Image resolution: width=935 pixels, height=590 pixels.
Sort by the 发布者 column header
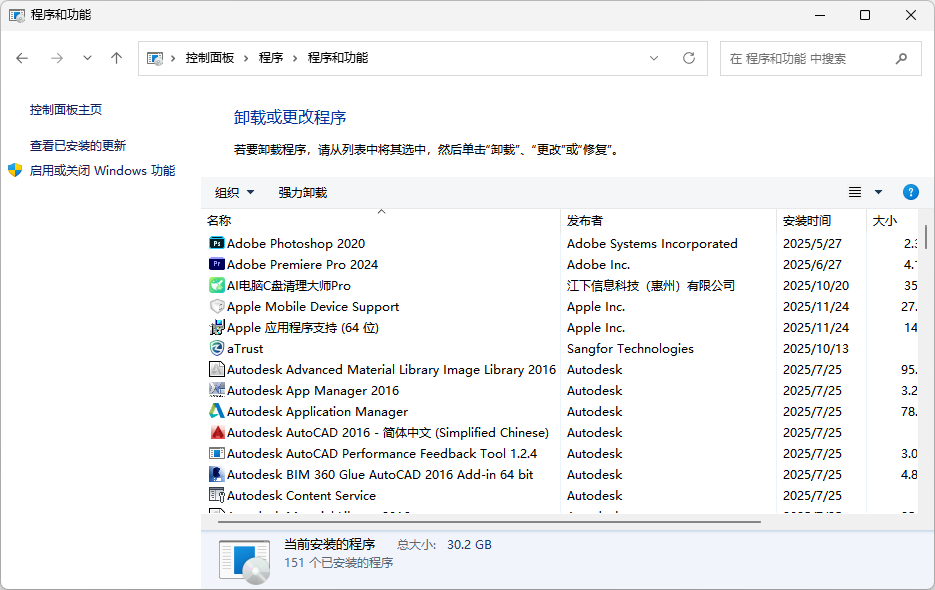click(668, 220)
